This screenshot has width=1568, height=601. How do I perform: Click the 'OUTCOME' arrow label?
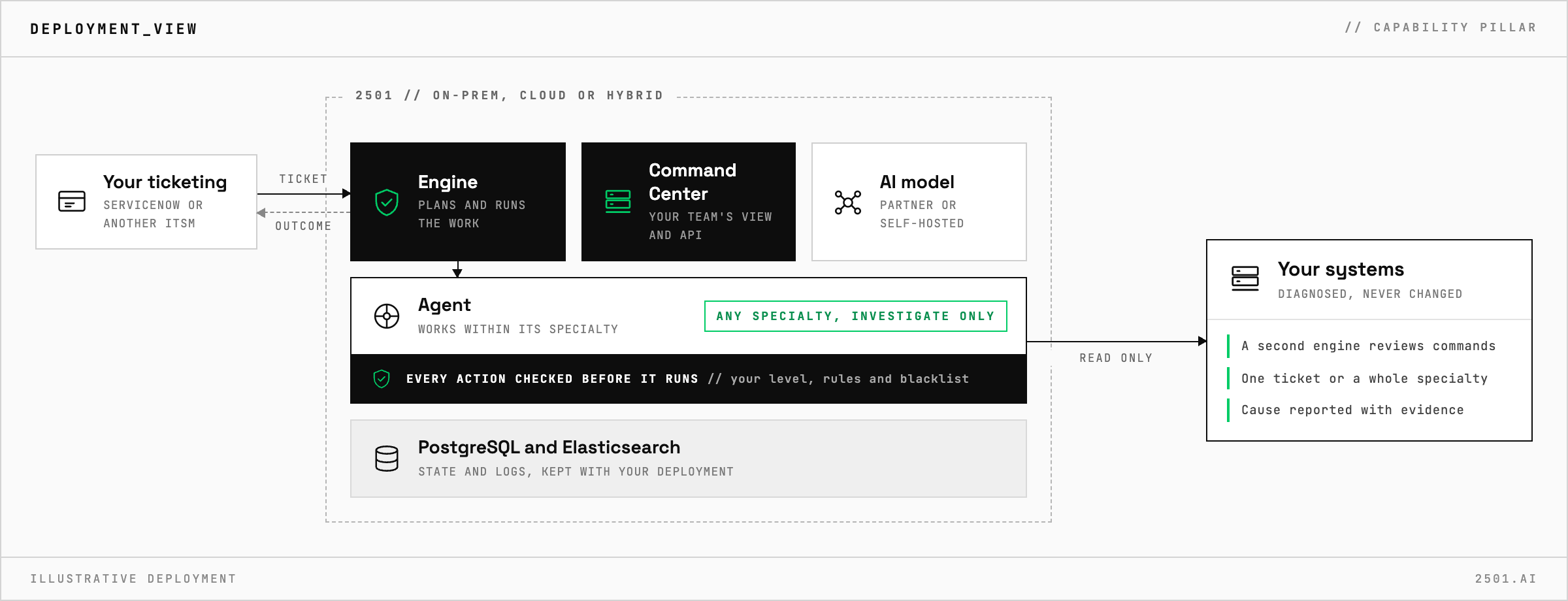click(x=303, y=226)
